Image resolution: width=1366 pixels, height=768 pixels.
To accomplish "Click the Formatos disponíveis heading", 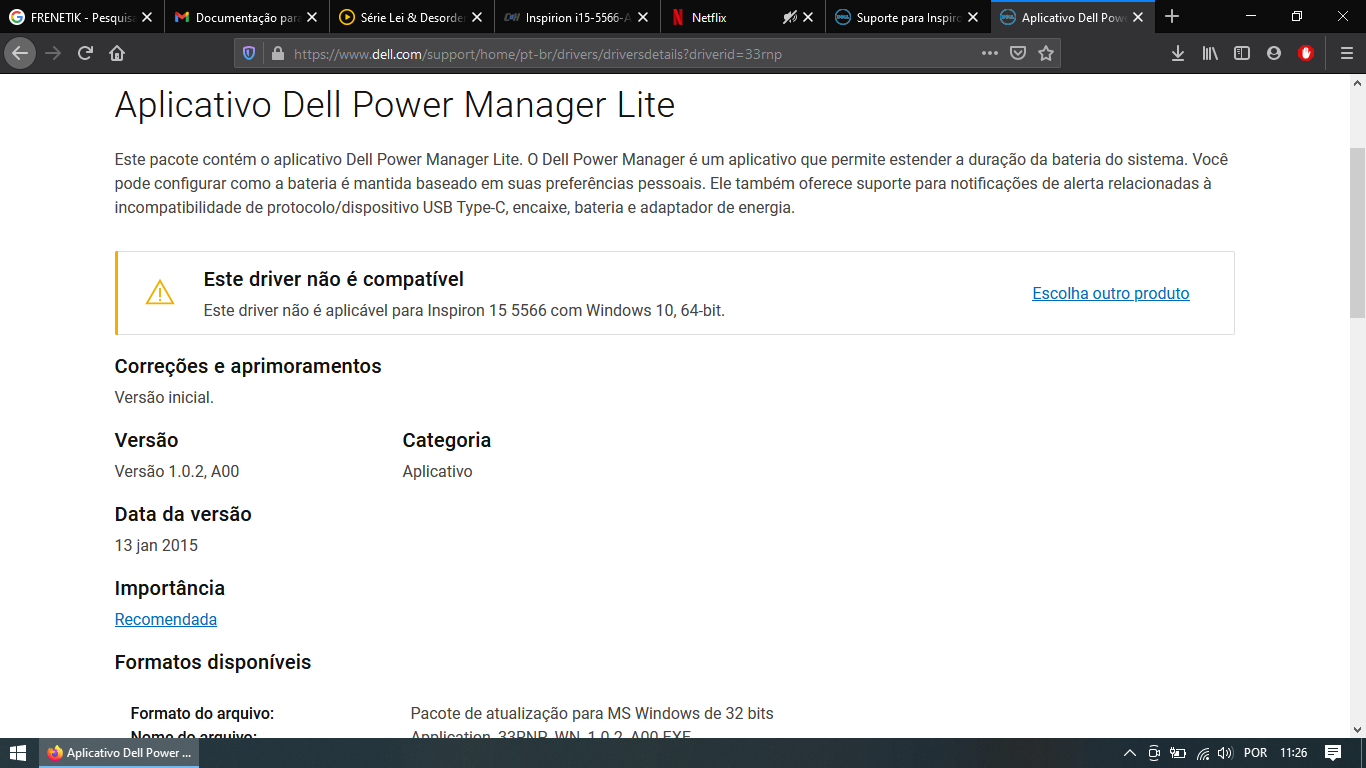I will click(213, 662).
